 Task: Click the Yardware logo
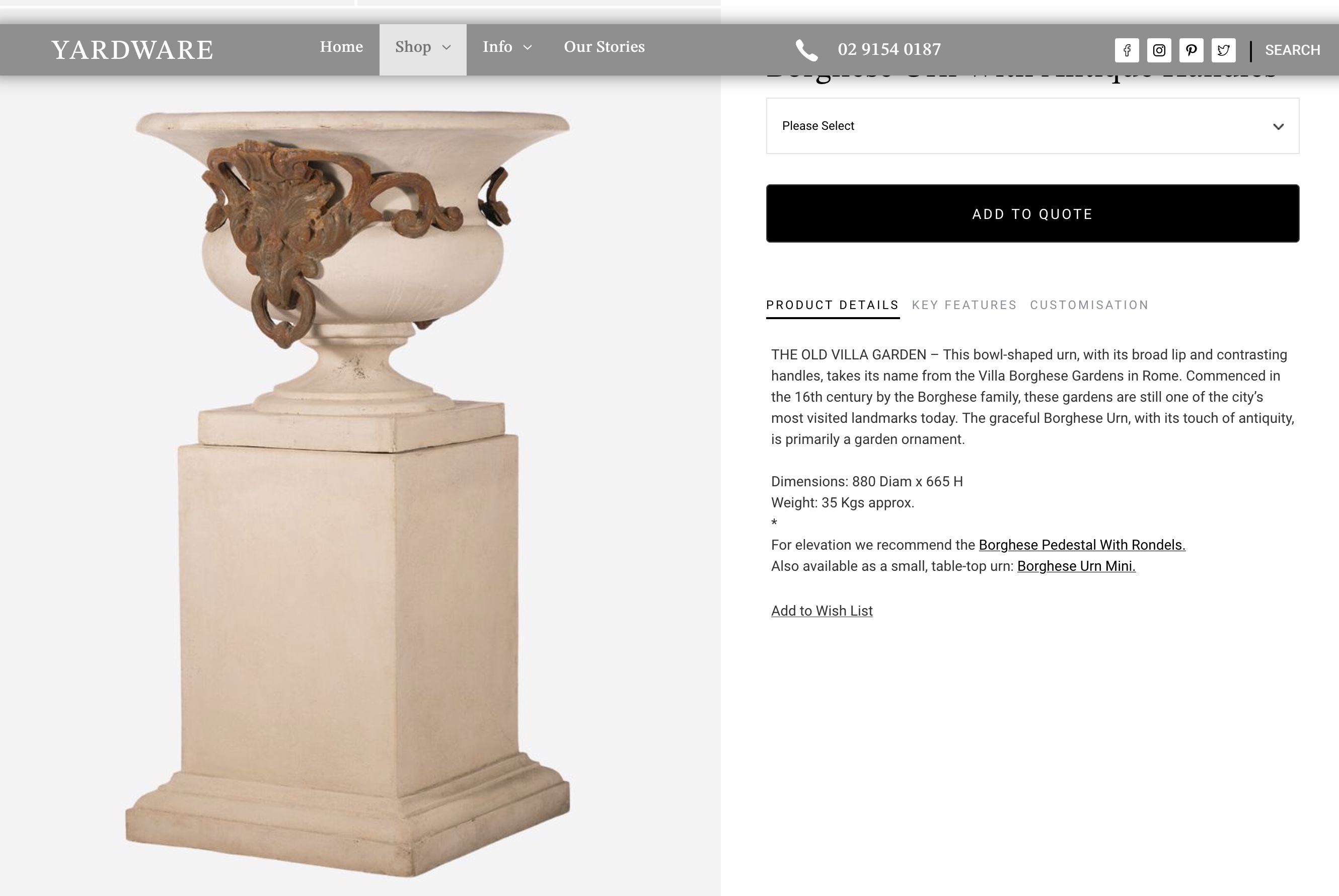[132, 50]
